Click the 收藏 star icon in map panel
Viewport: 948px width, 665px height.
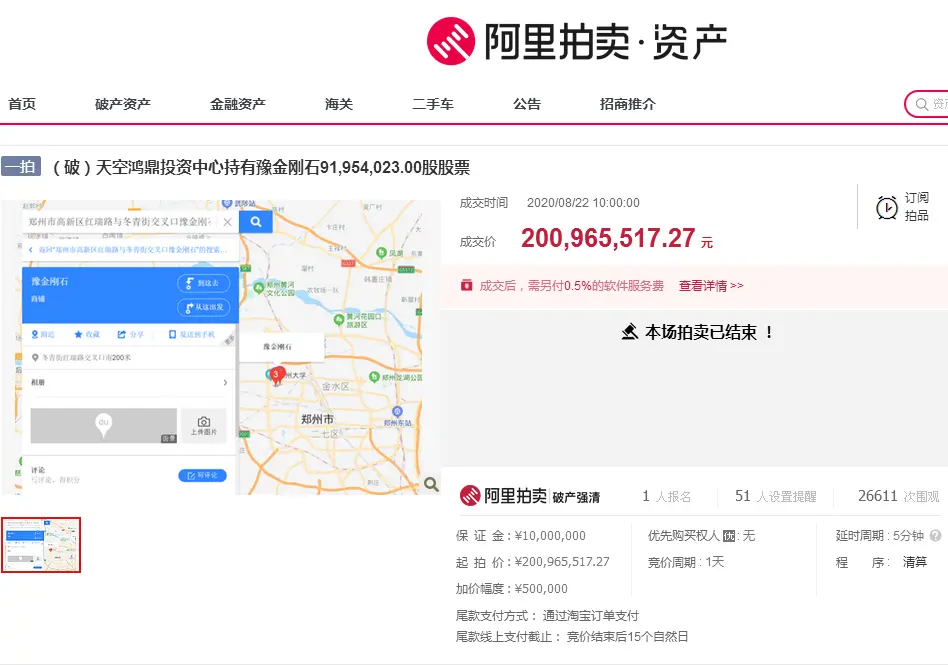pyautogui.click(x=78, y=334)
